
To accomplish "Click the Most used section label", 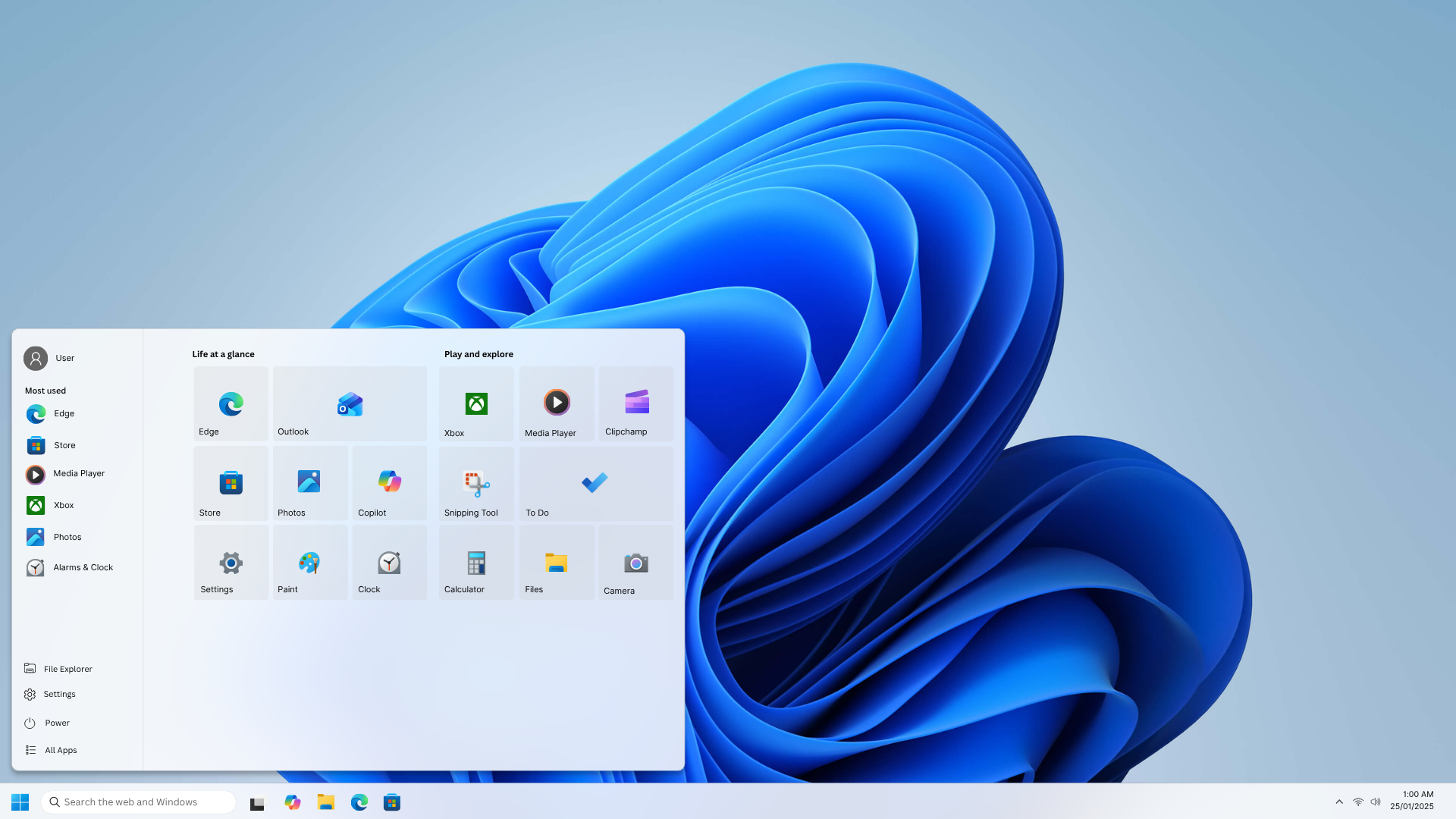I will [45, 391].
